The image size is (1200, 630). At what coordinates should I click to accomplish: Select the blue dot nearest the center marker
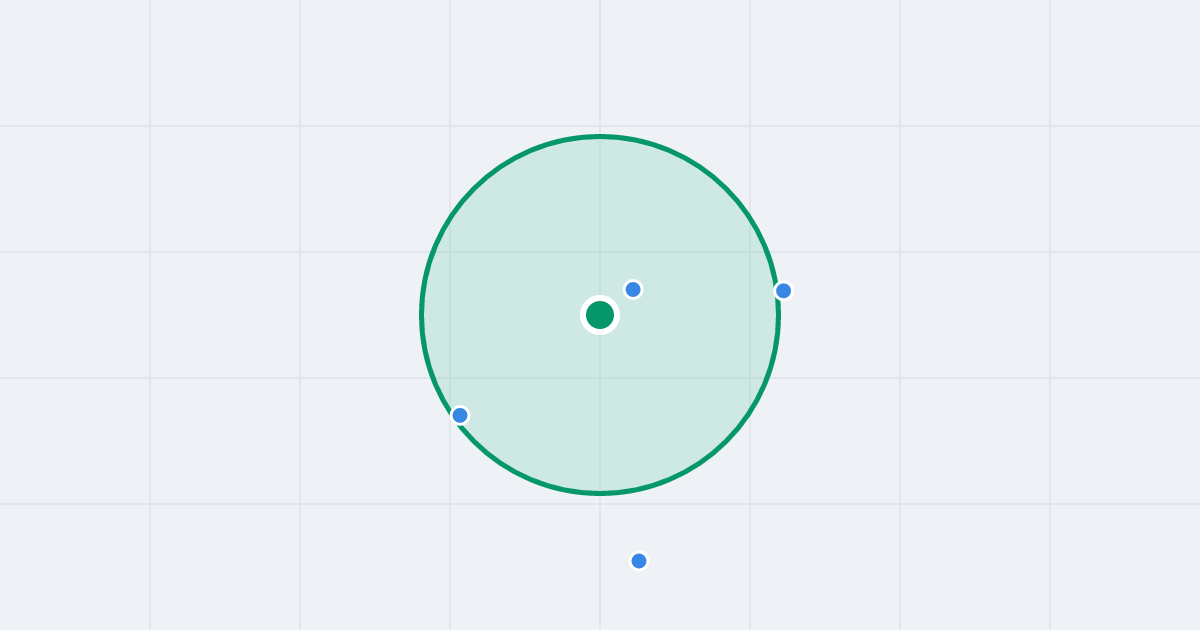click(x=633, y=289)
